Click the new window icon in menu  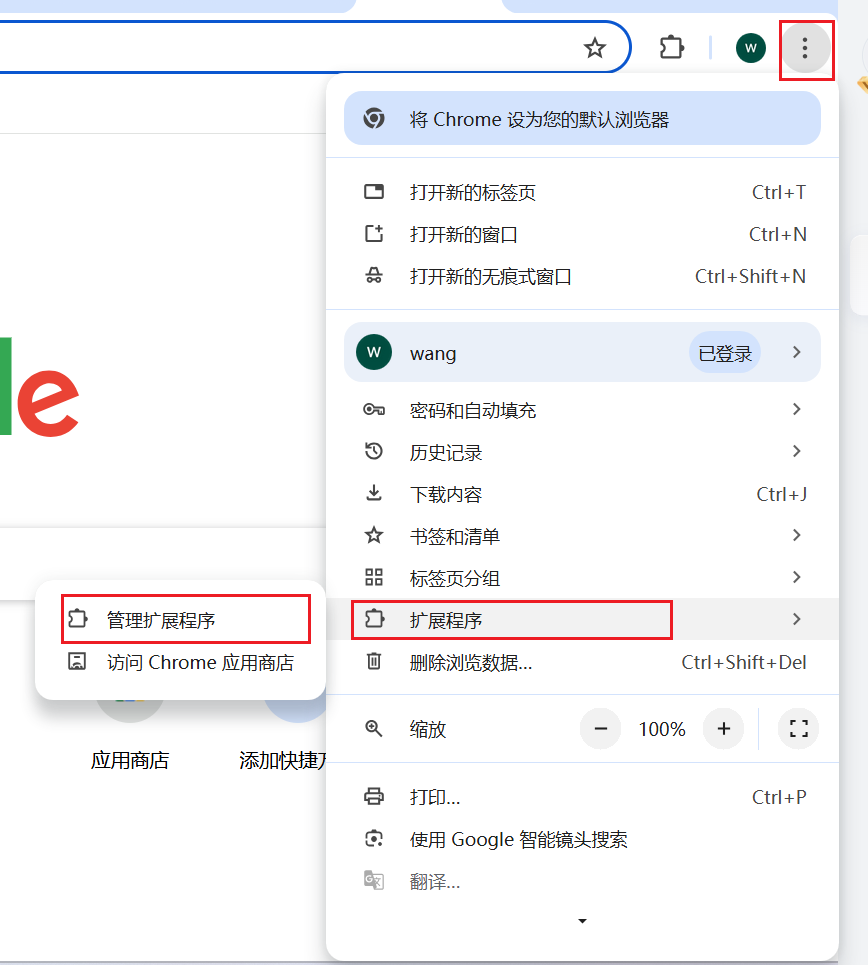click(x=374, y=233)
